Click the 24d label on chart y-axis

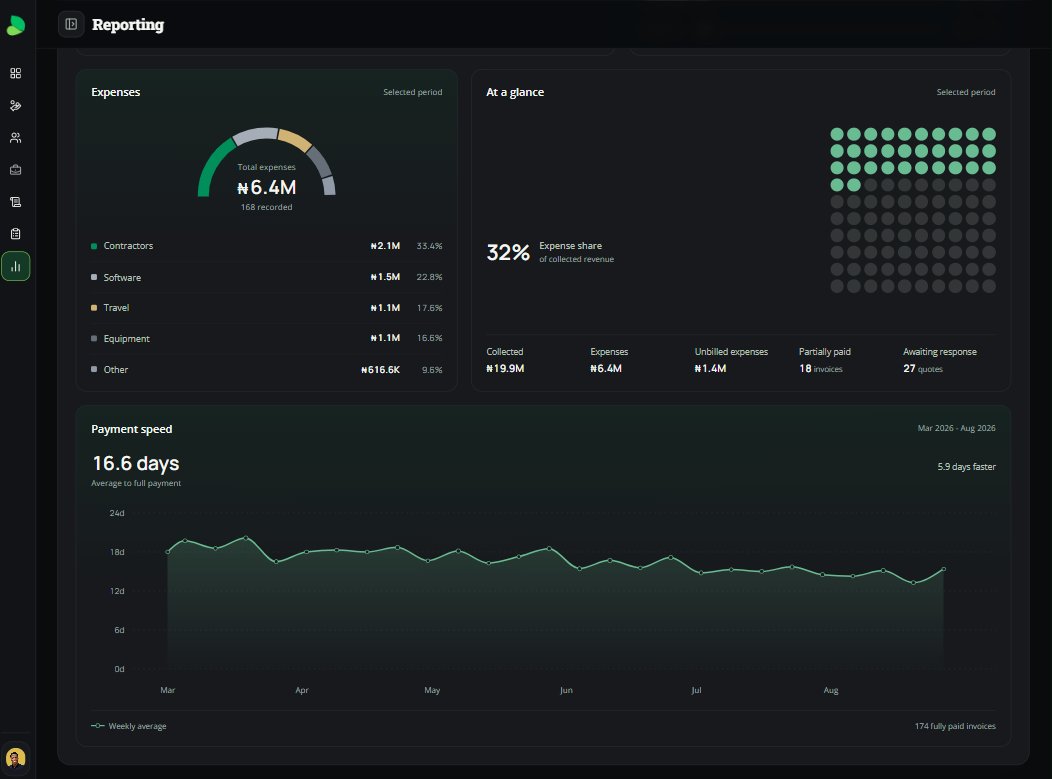(117, 513)
